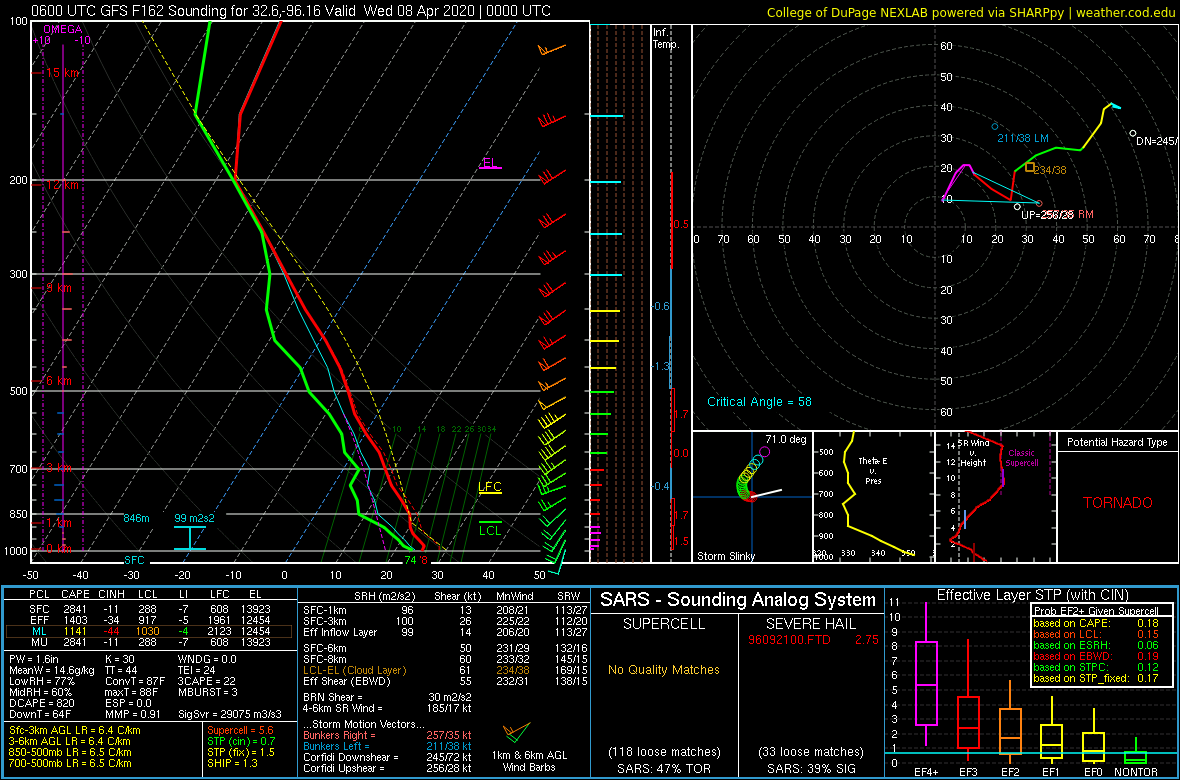Click the SHIP = 1.3 index

(234, 763)
